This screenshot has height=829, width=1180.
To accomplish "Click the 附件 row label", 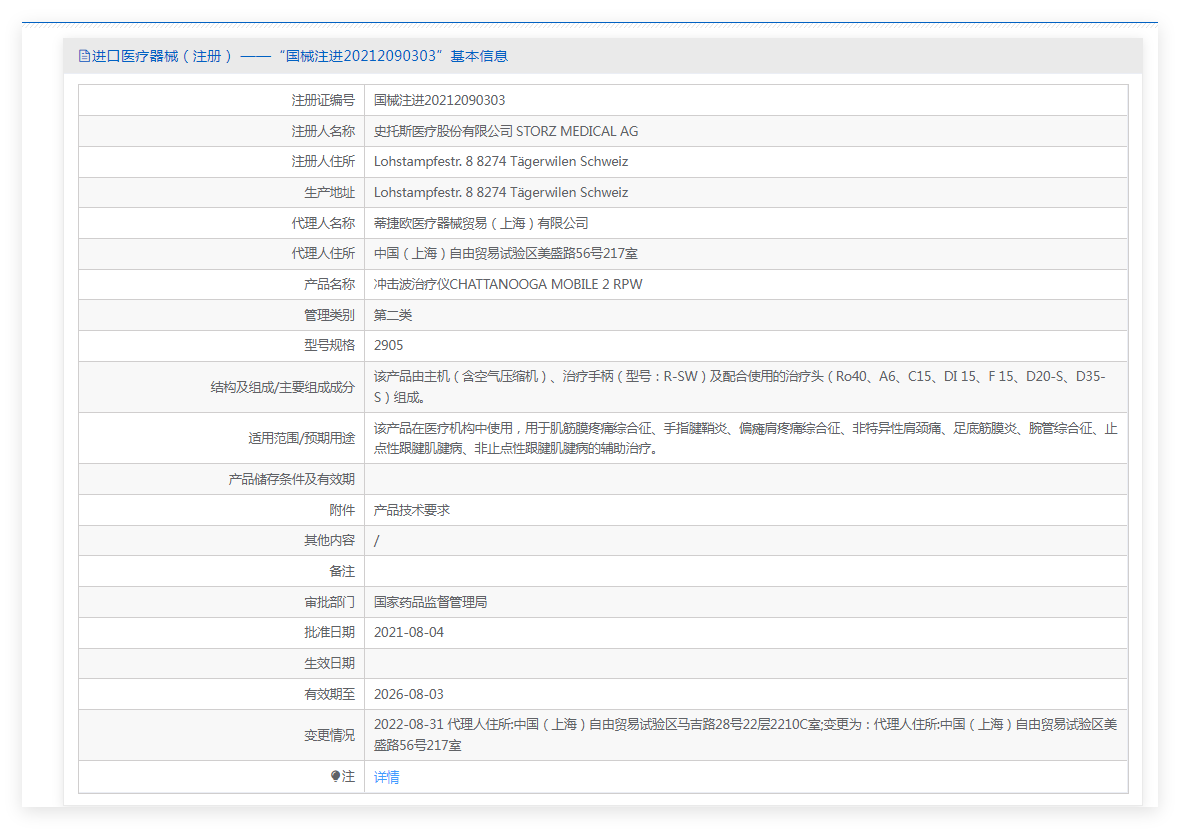I will [x=342, y=510].
